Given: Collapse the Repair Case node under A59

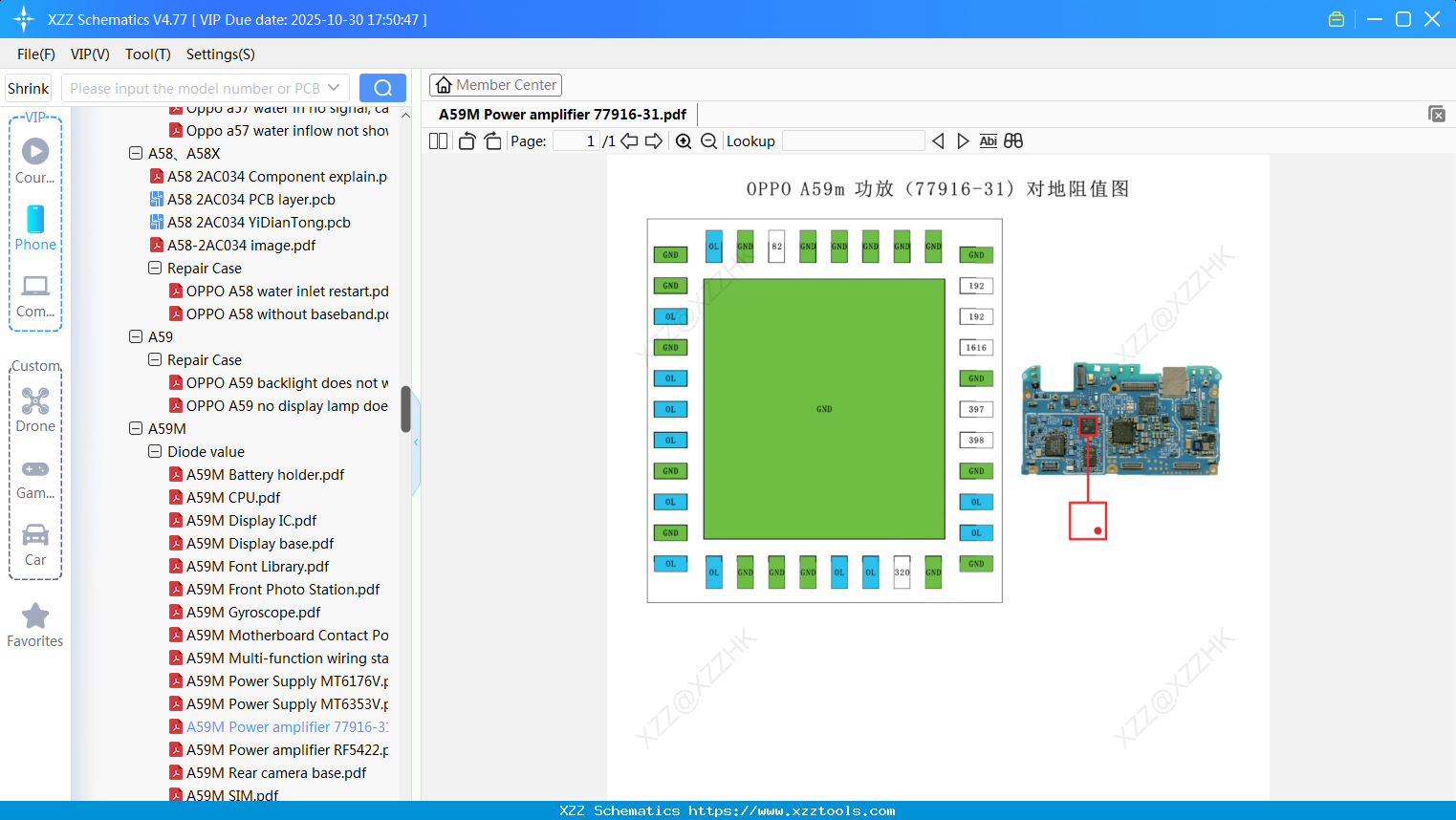Looking at the screenshot, I should click(155, 359).
